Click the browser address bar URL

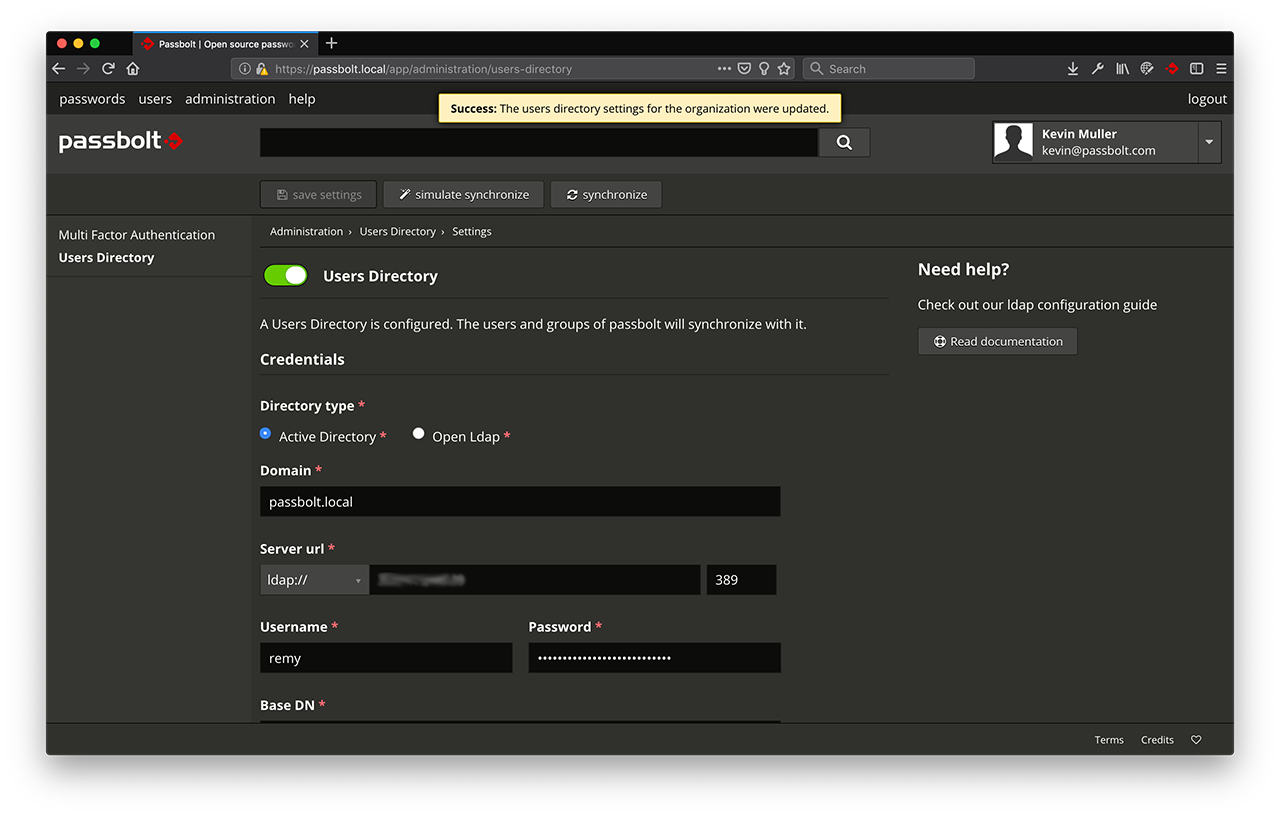pyautogui.click(x=423, y=69)
